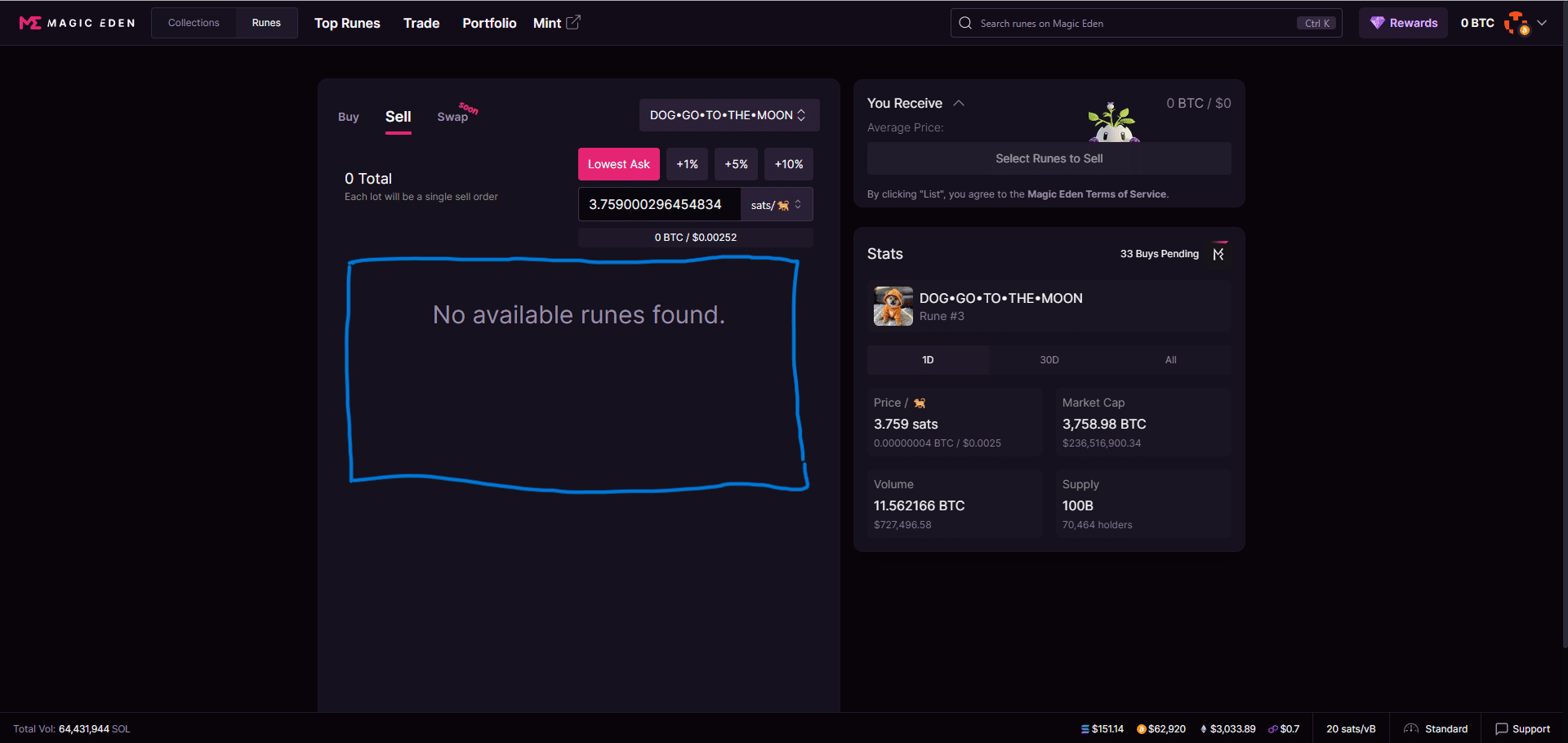Click the 3.759 sats price value
The width and height of the screenshot is (1568, 743).
[906, 425]
